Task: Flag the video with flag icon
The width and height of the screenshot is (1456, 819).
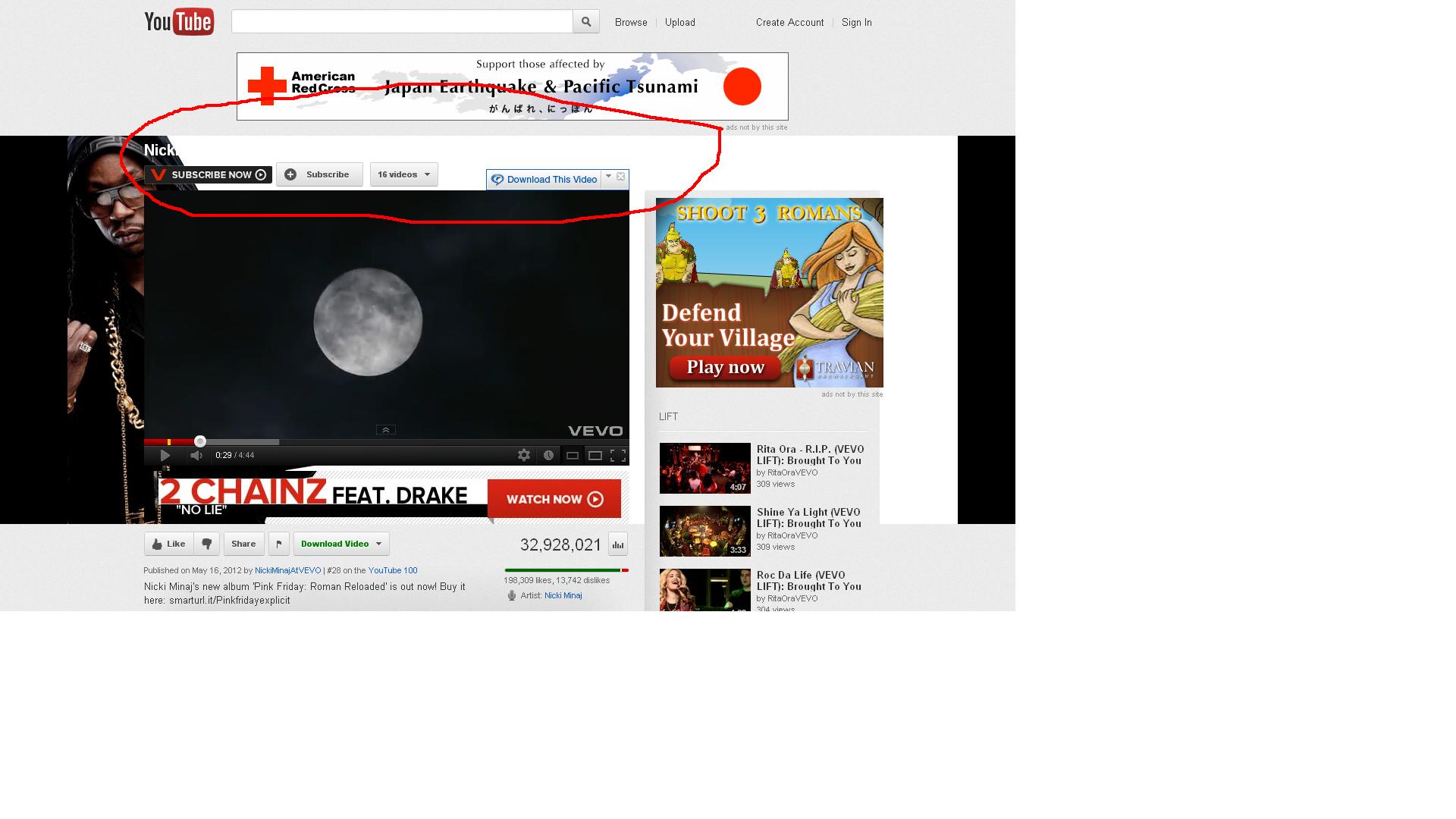Action: 278,544
